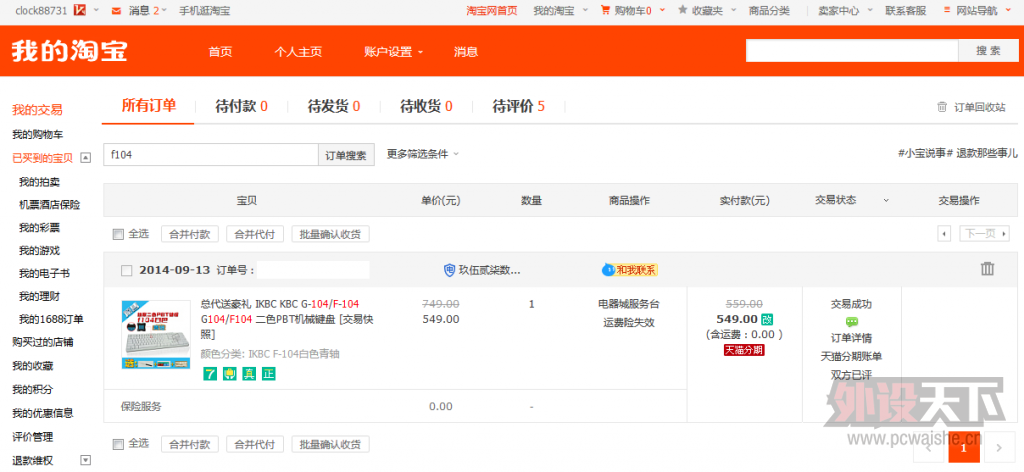Click the bottom 批量确认收货 button
Screen dimensions: 1024x472
click(330, 445)
